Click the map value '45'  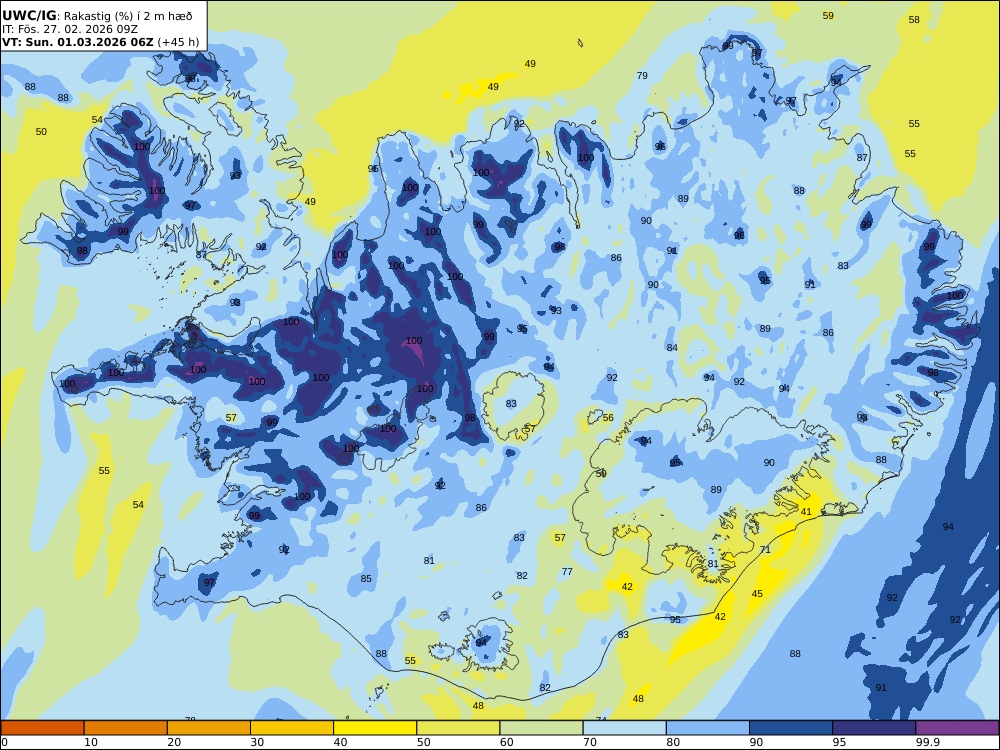pyautogui.click(x=757, y=594)
